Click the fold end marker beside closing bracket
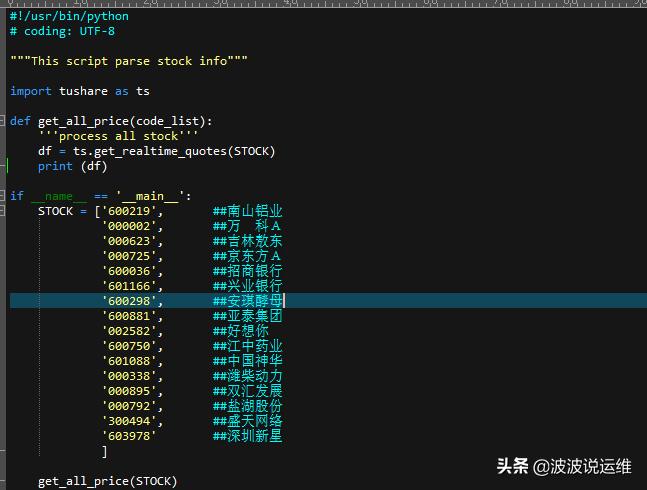 pos(4,451)
